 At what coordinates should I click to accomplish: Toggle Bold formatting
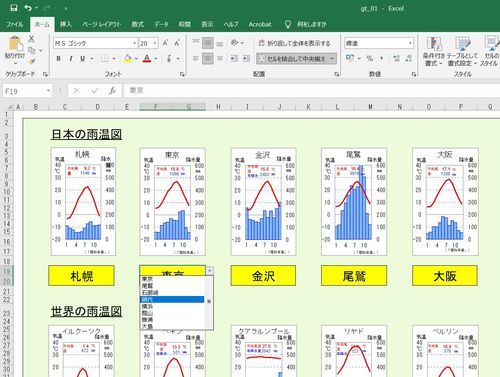(x=59, y=59)
